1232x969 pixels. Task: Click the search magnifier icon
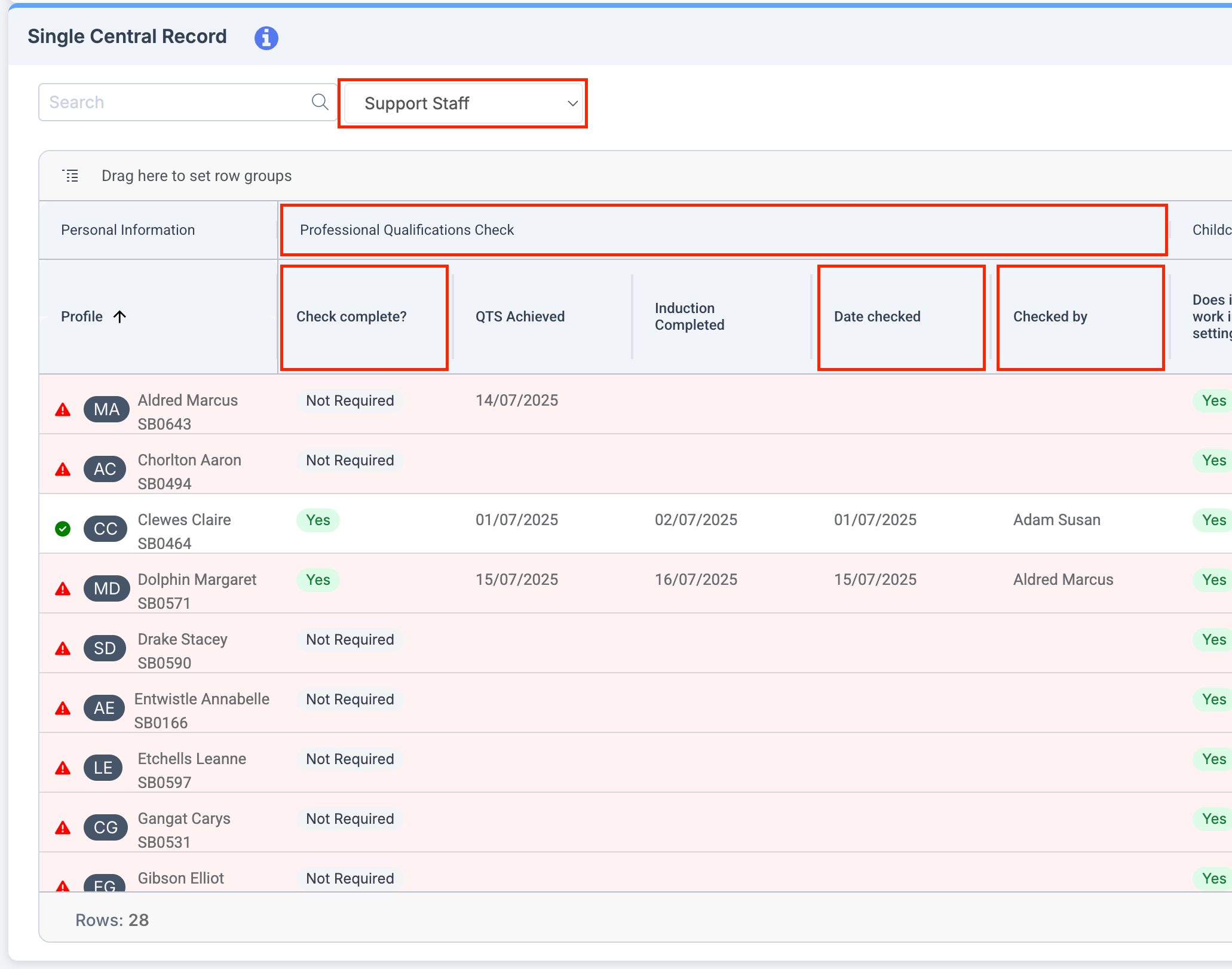click(320, 102)
